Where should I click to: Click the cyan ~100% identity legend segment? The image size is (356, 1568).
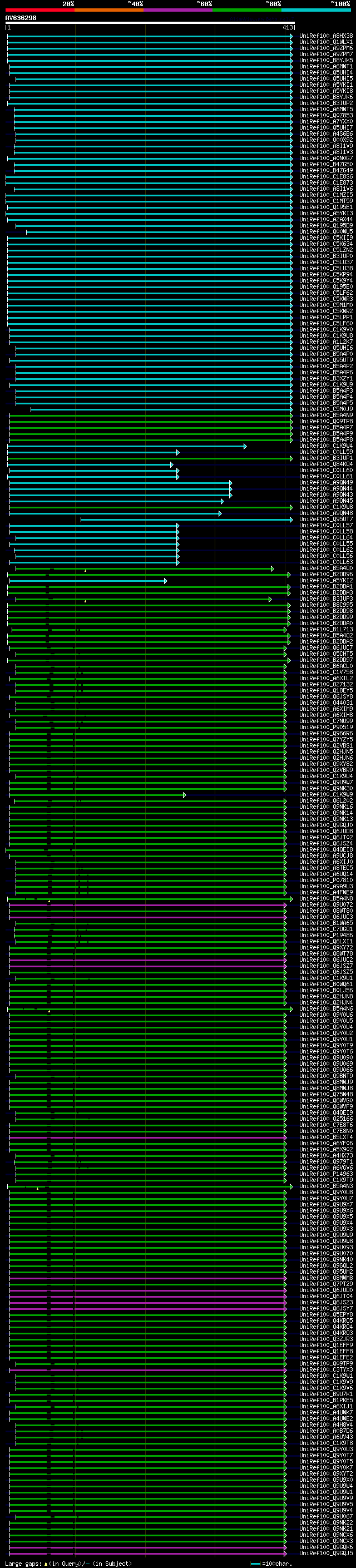pos(317,11)
